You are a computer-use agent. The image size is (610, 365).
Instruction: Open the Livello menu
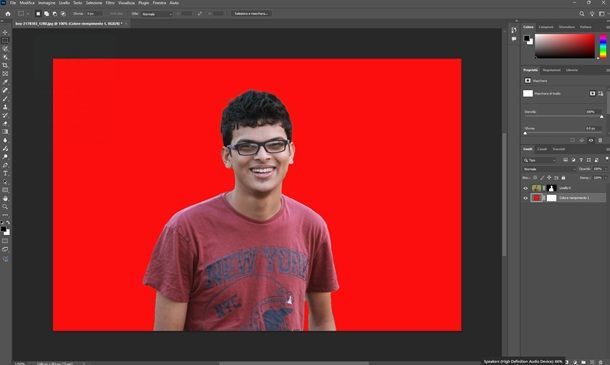click(64, 3)
